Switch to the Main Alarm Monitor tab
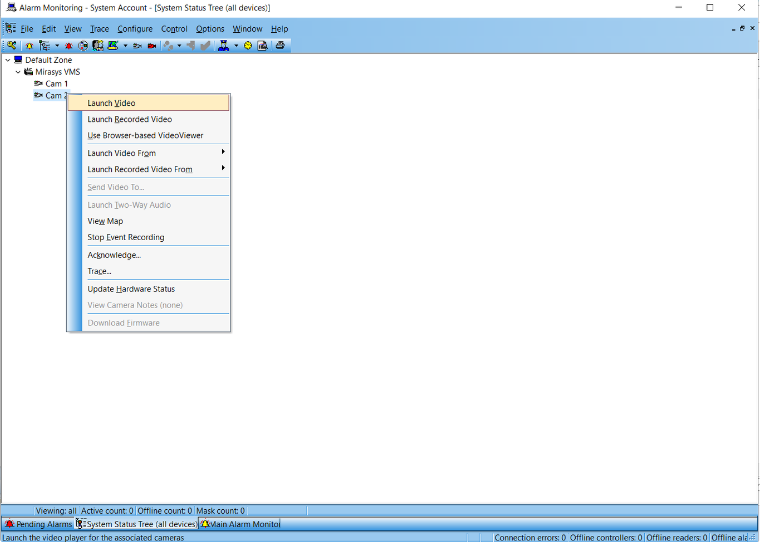 pos(240,524)
